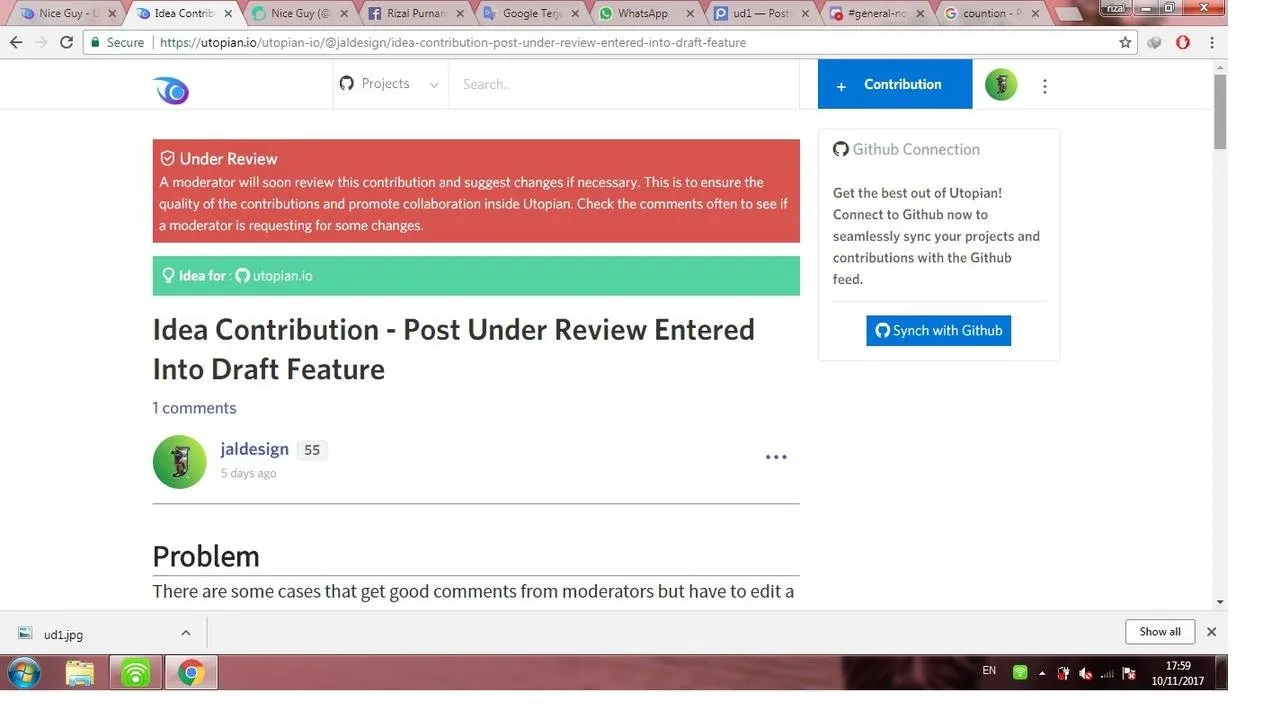Viewport: 1280px width, 719px height.
Task: Open Windows Explorer from the taskbar
Action: point(79,673)
